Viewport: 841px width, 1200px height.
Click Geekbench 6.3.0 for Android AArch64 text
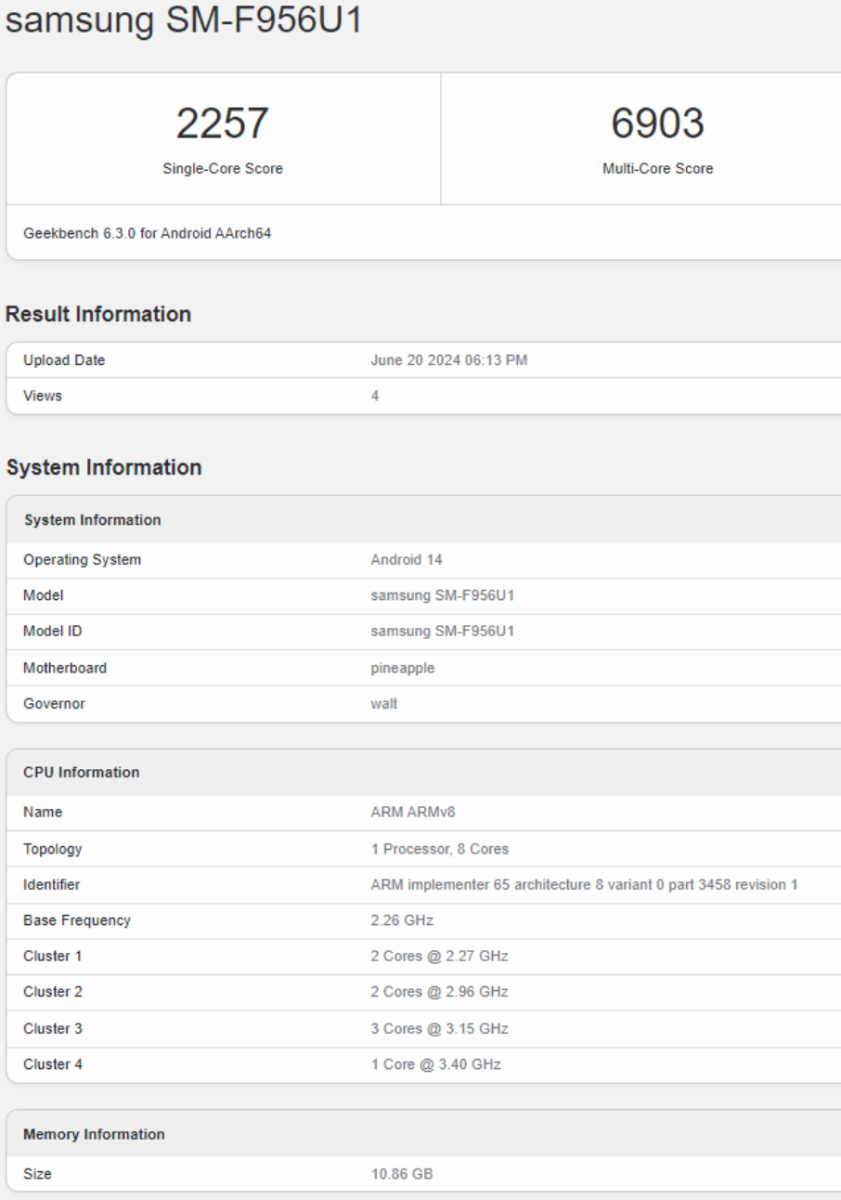click(147, 233)
